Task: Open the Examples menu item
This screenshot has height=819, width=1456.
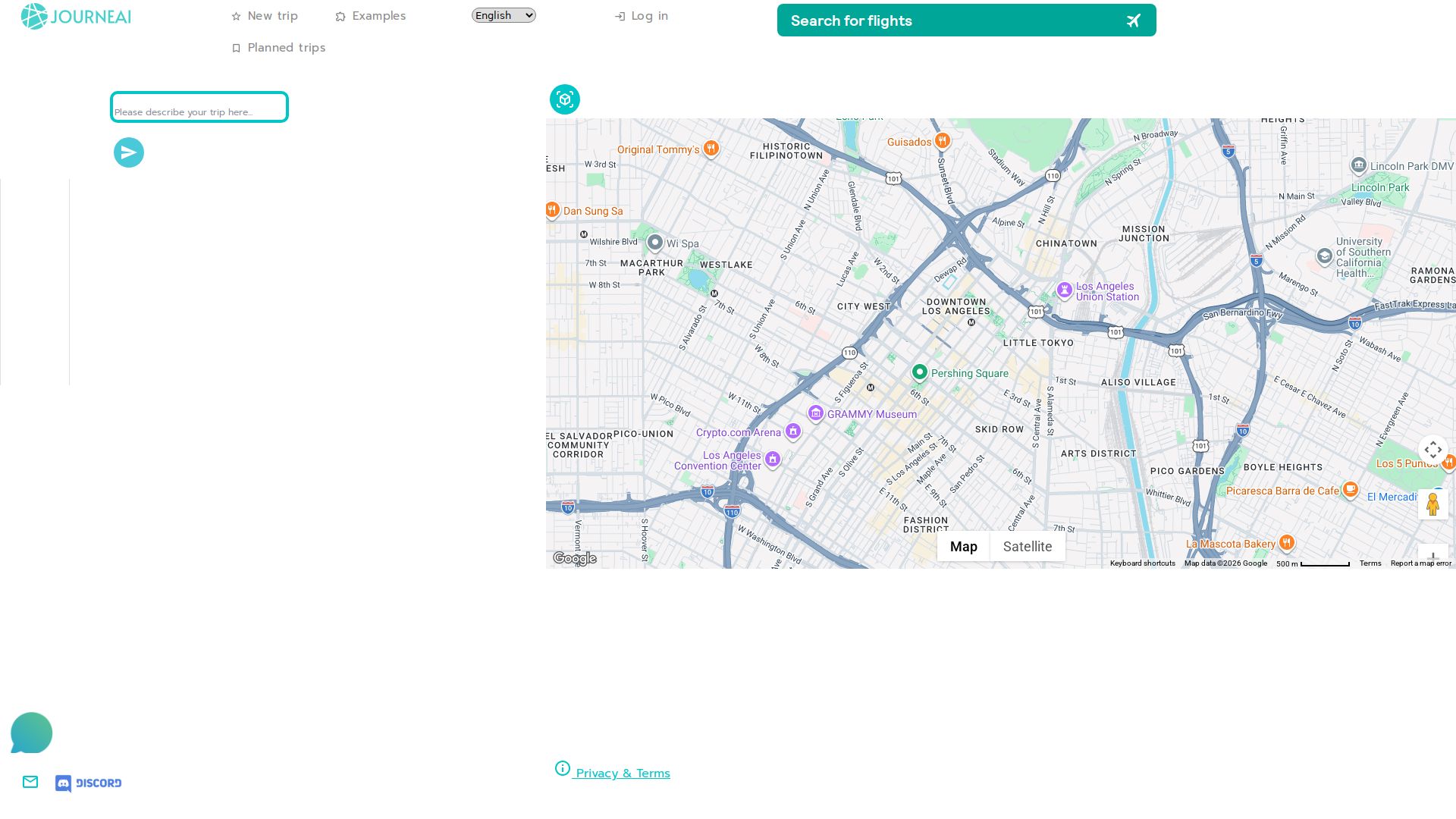Action: pos(371,16)
